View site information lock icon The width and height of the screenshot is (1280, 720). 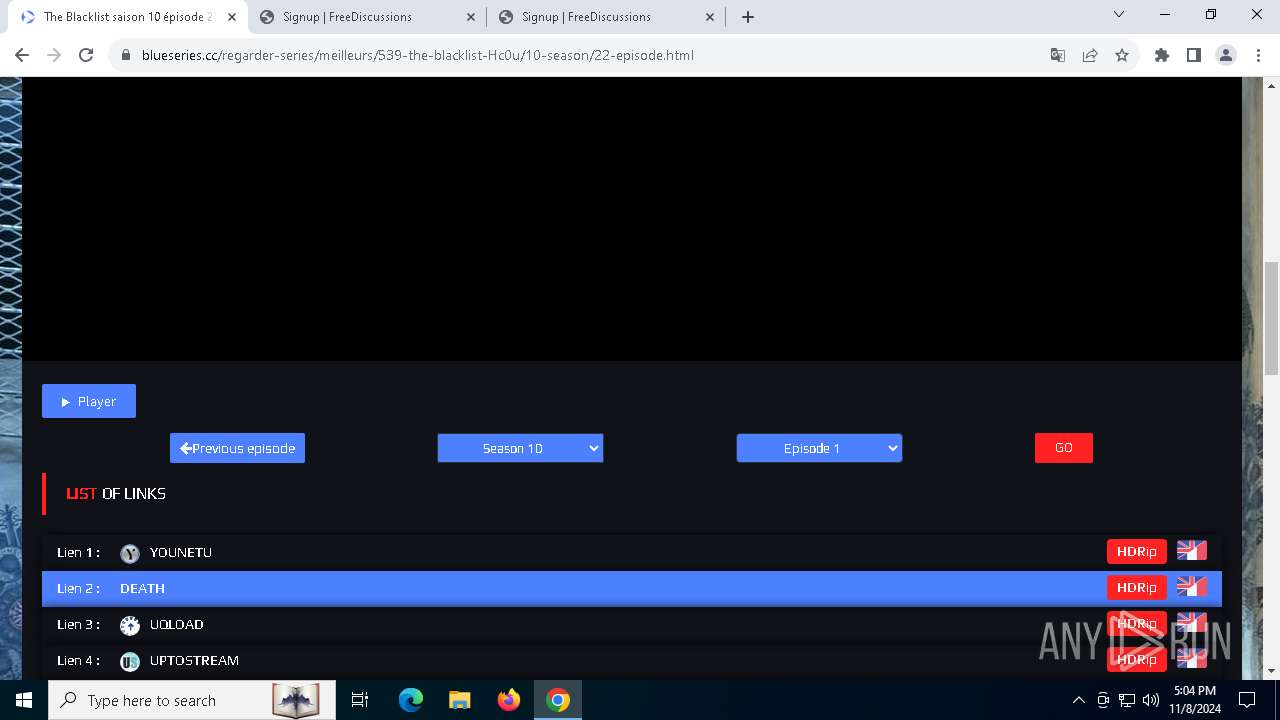(x=126, y=55)
